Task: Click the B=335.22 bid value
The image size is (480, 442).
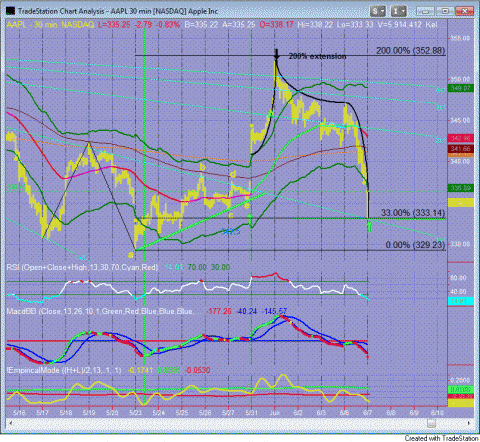Action: click(x=201, y=25)
